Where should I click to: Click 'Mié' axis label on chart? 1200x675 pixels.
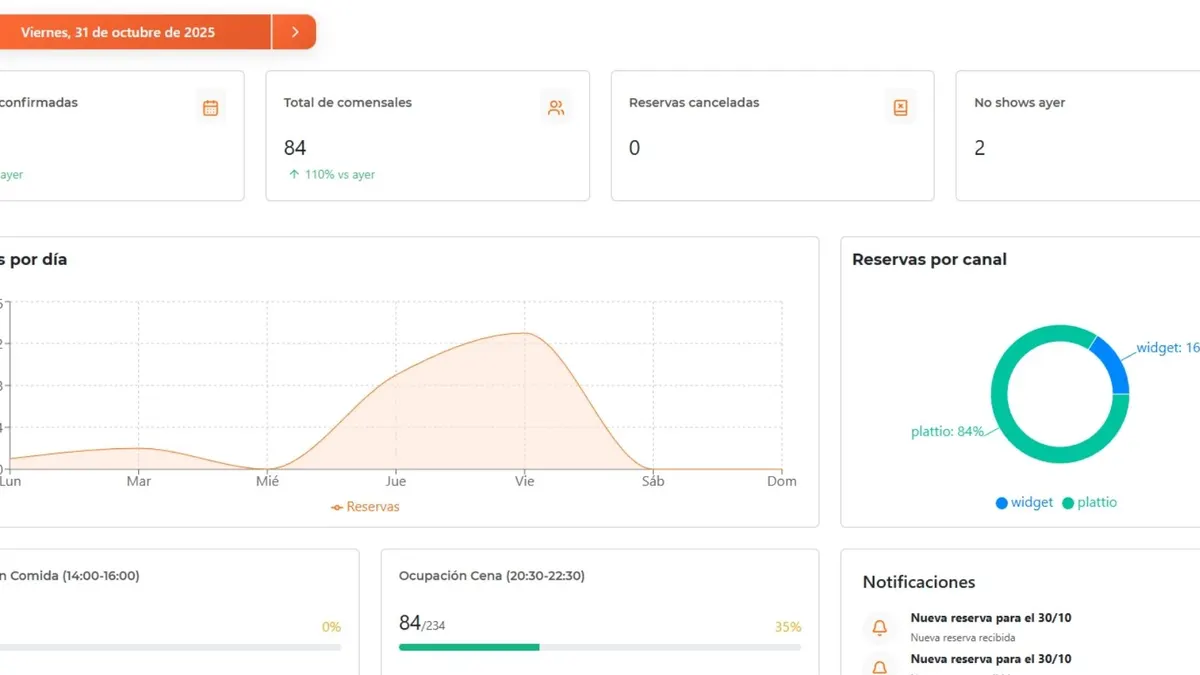coord(267,482)
